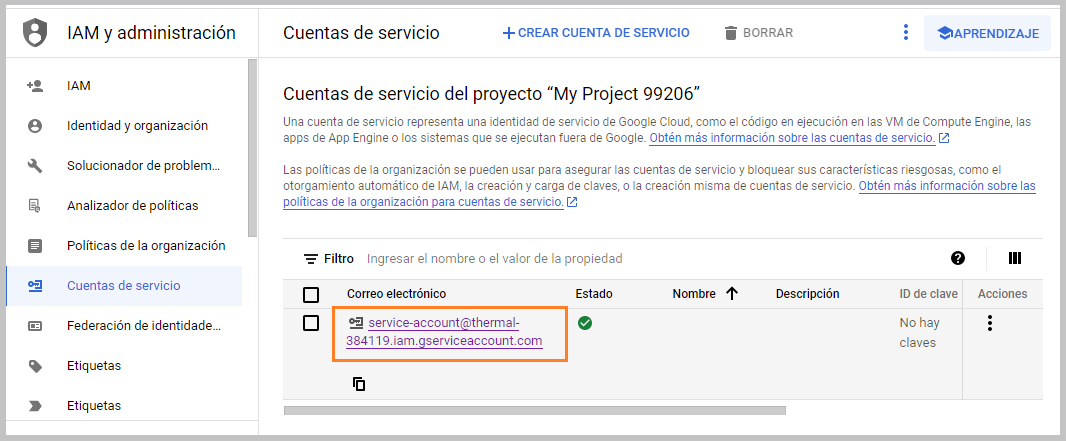Viewport: 1066px width, 441px height.
Task: Click the IAM add-person icon in sidebar
Action: pyautogui.click(x=35, y=86)
